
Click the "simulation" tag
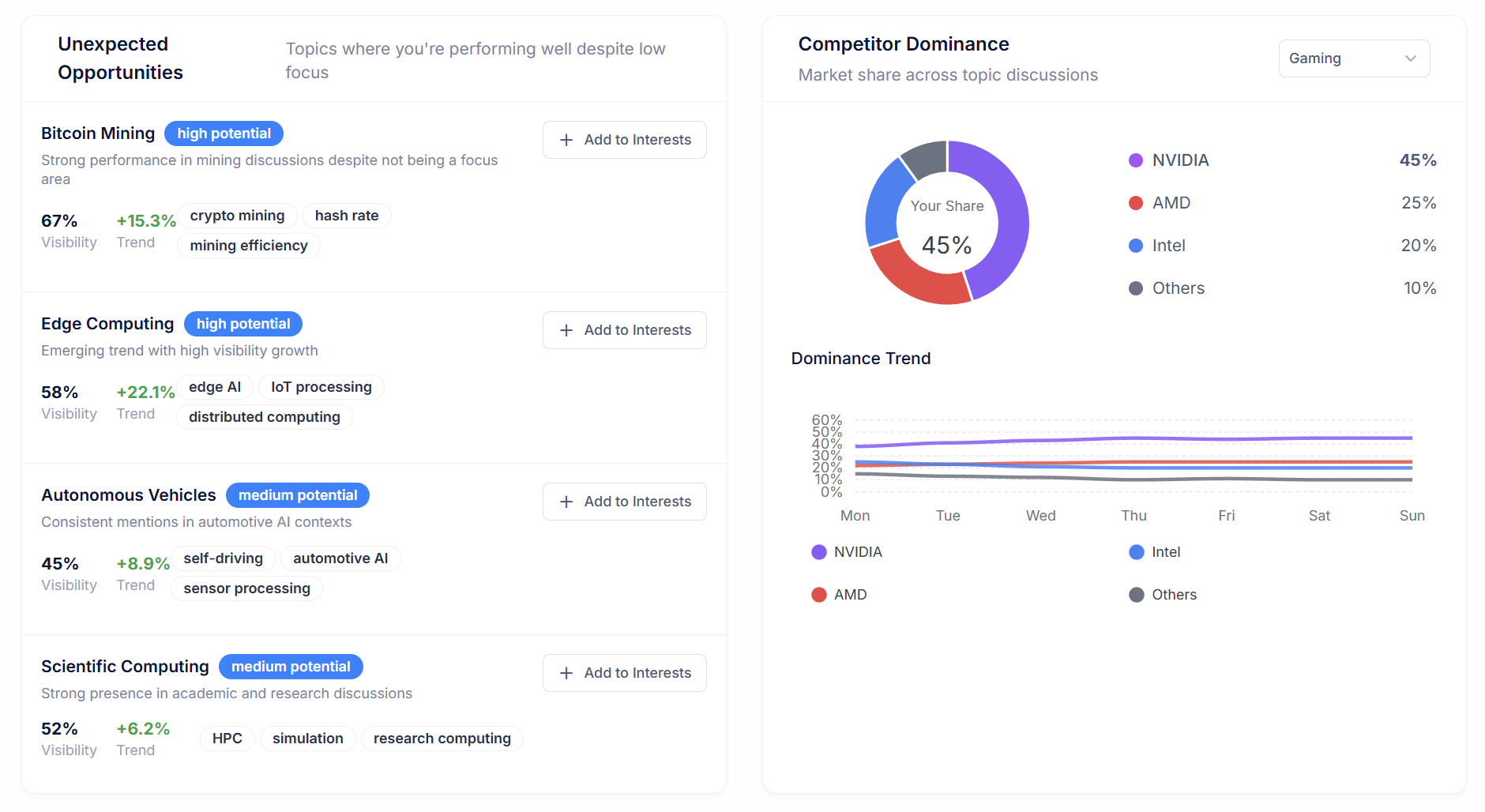point(308,739)
